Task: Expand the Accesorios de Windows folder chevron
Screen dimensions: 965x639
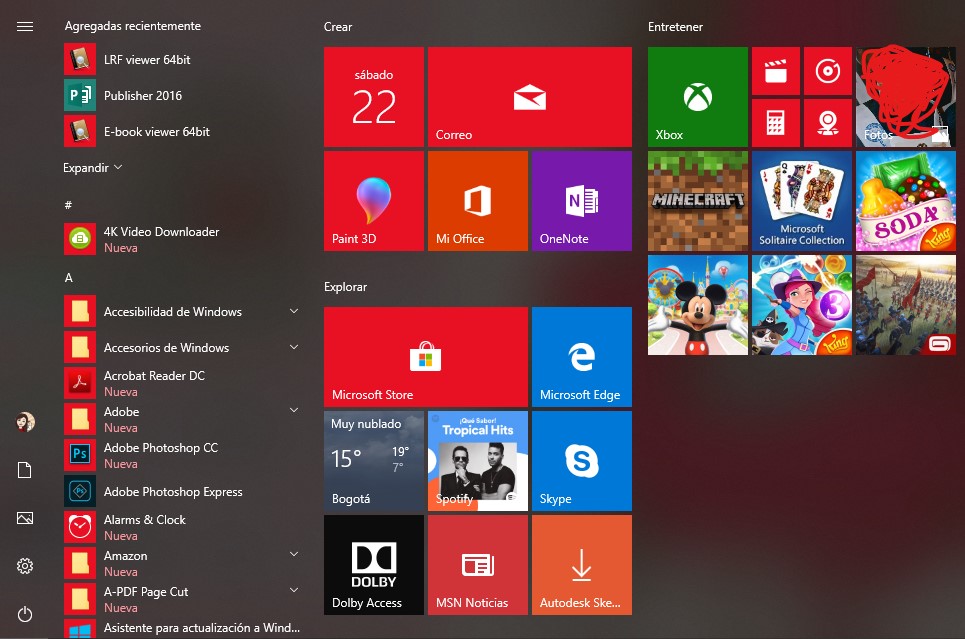Action: pyautogui.click(x=294, y=347)
